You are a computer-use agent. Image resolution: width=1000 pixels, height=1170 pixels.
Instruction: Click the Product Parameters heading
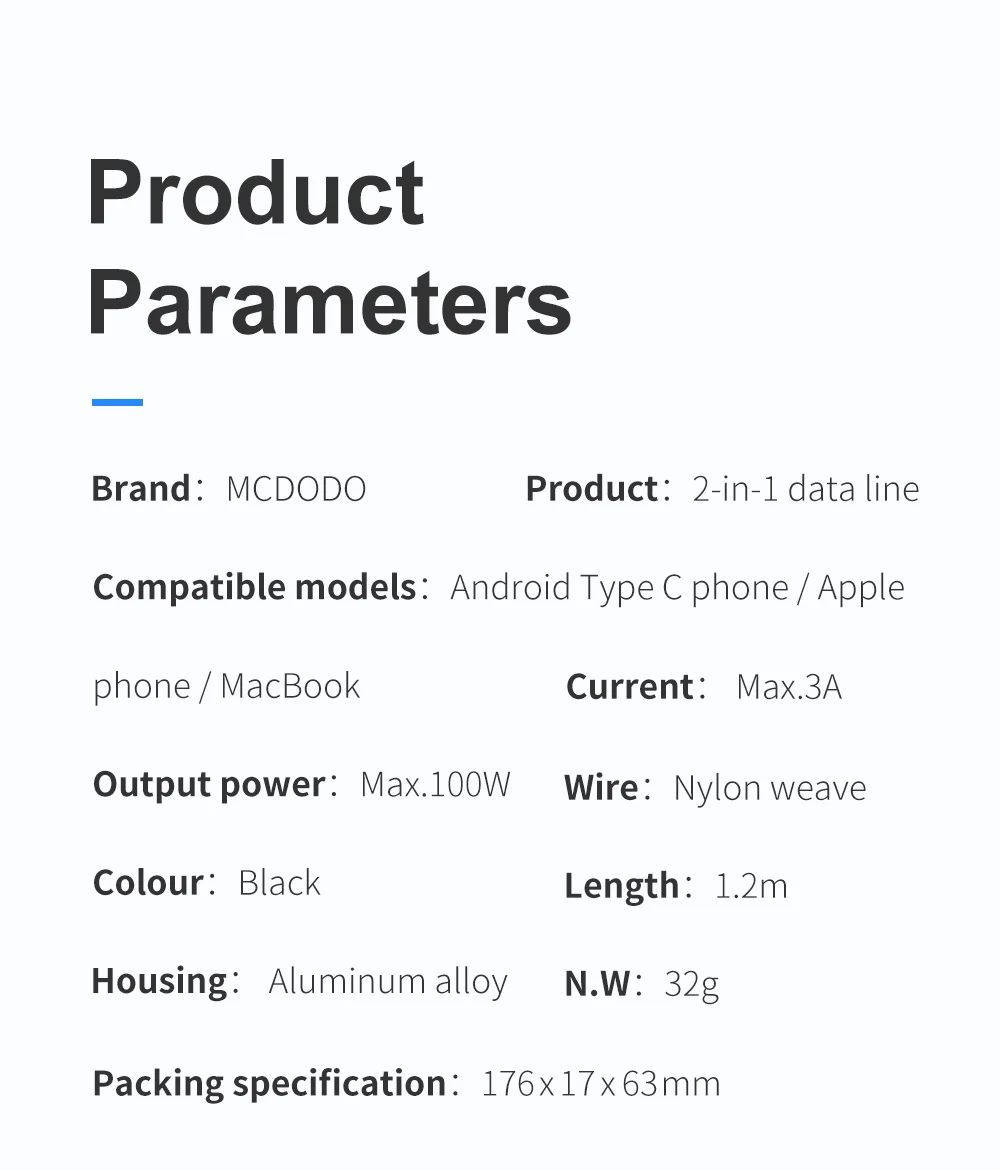329,246
